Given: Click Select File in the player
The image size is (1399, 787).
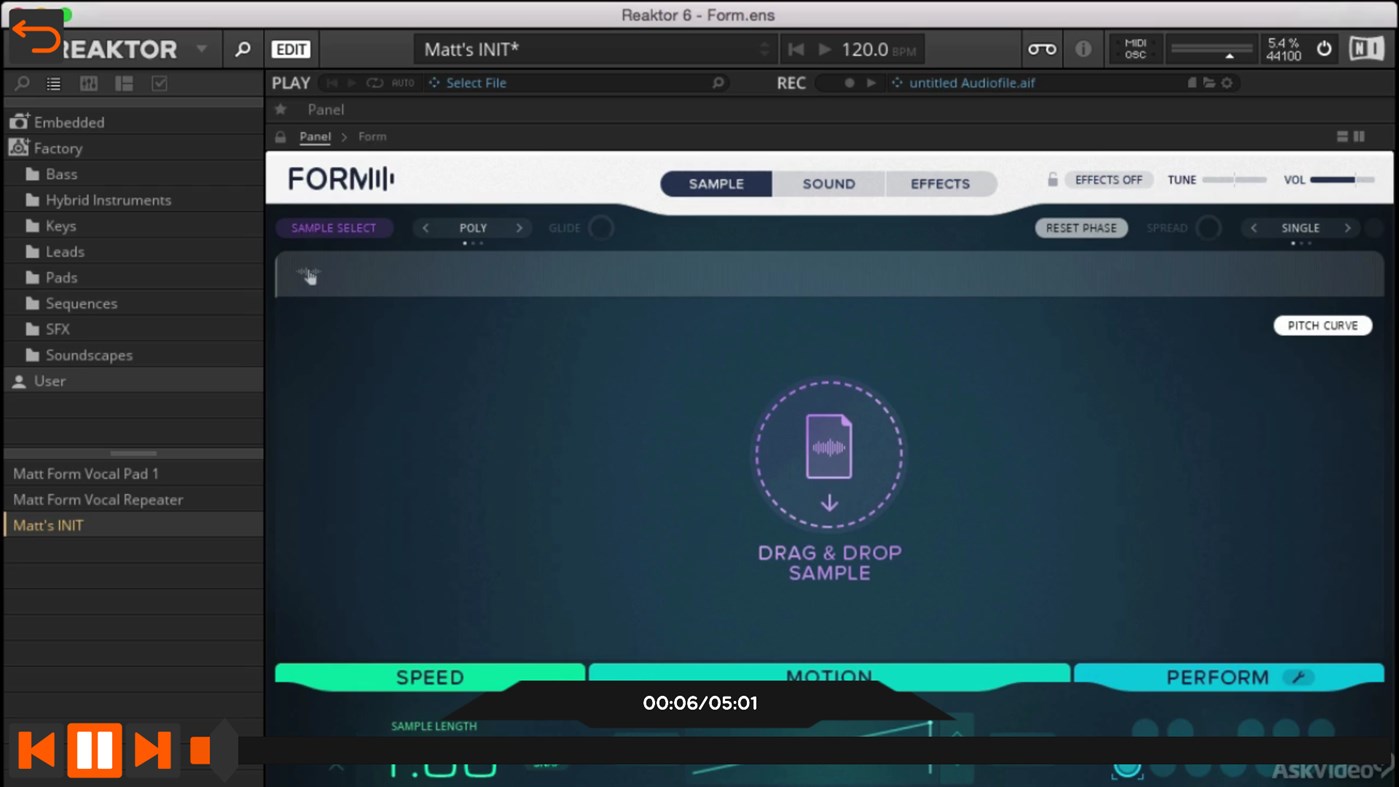Looking at the screenshot, I should 476,83.
